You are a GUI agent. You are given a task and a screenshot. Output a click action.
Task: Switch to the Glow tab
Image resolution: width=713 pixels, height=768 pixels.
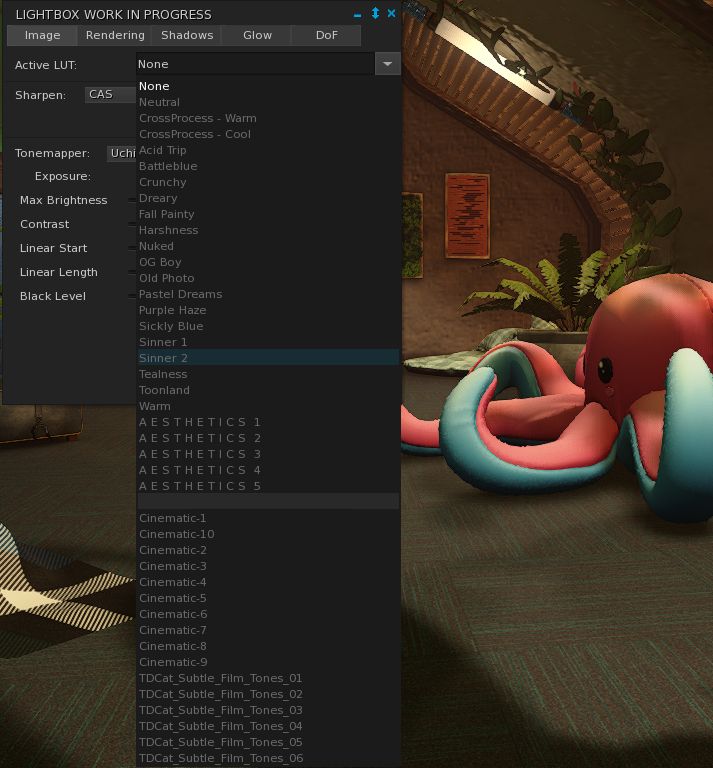[257, 35]
